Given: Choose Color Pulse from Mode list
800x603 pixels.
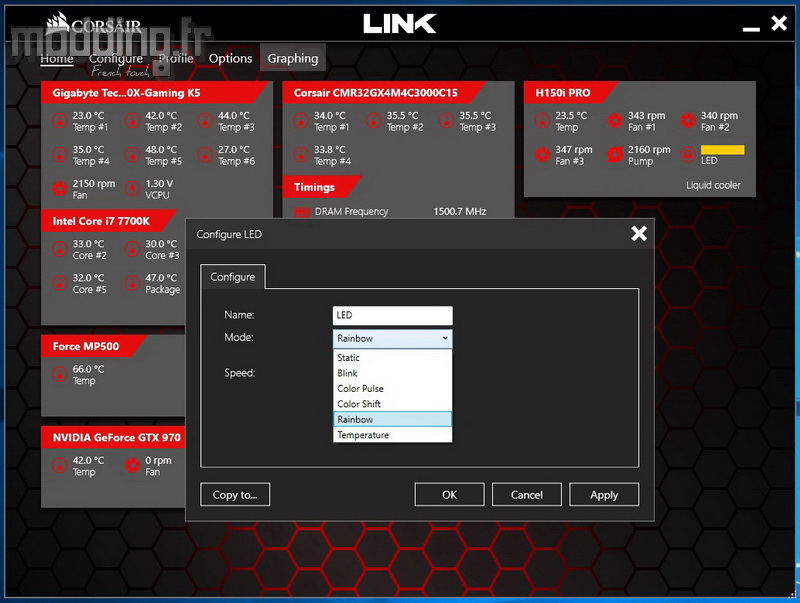Looking at the screenshot, I should pyautogui.click(x=392, y=389).
